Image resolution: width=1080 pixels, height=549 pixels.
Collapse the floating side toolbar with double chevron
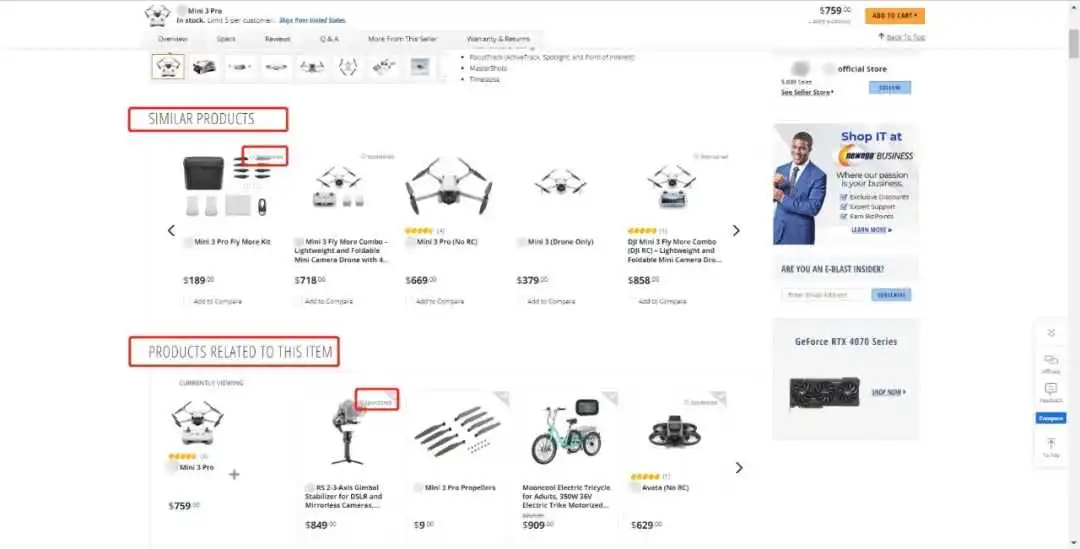tap(1051, 333)
